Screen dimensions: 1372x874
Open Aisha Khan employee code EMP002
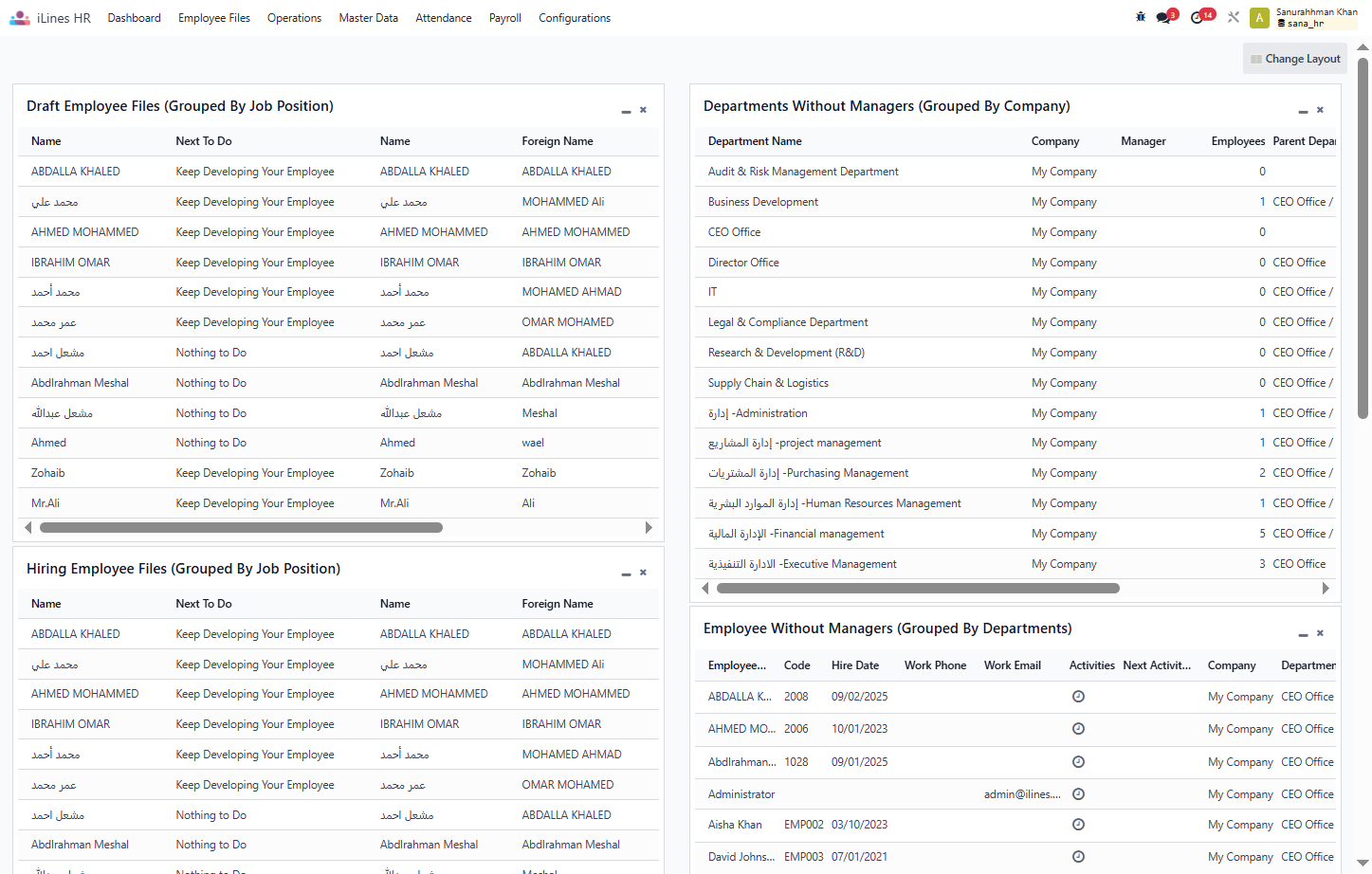[x=804, y=825]
